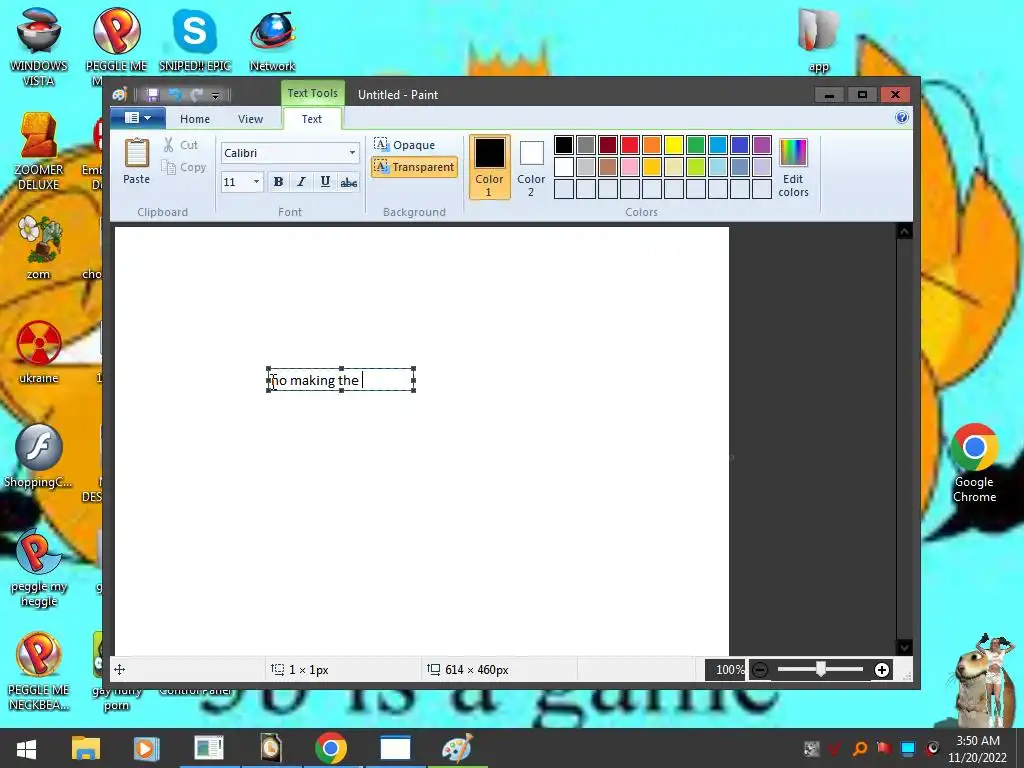Viewport: 1024px width, 768px height.
Task: Click the Redo arrow in quick access toolbar
Action: (x=196, y=95)
